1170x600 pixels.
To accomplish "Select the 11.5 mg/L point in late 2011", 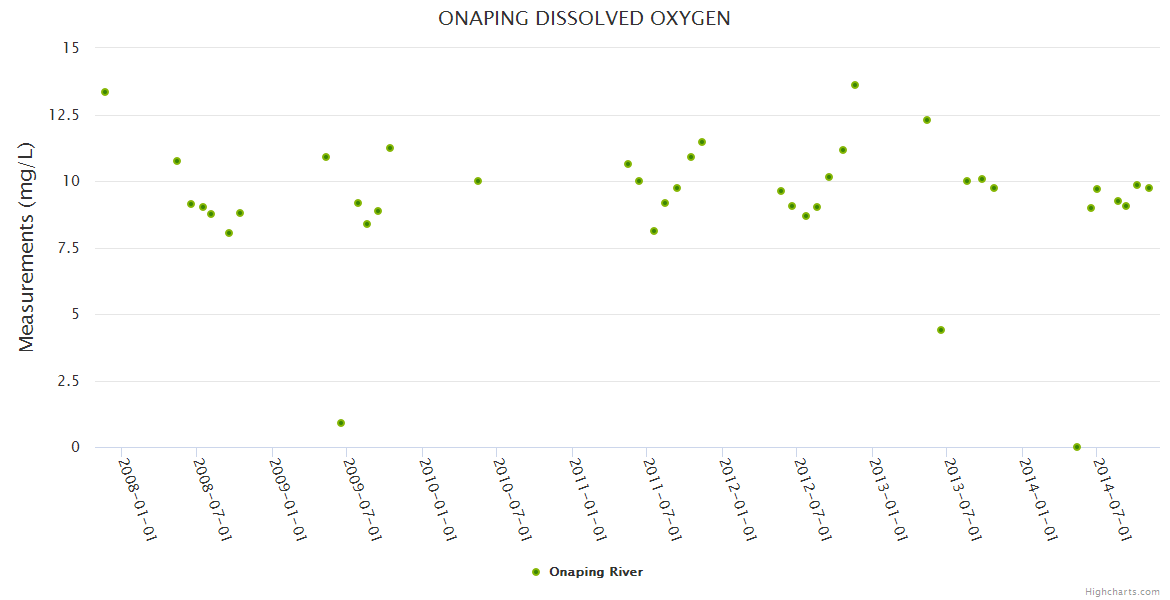I will coord(702,142).
